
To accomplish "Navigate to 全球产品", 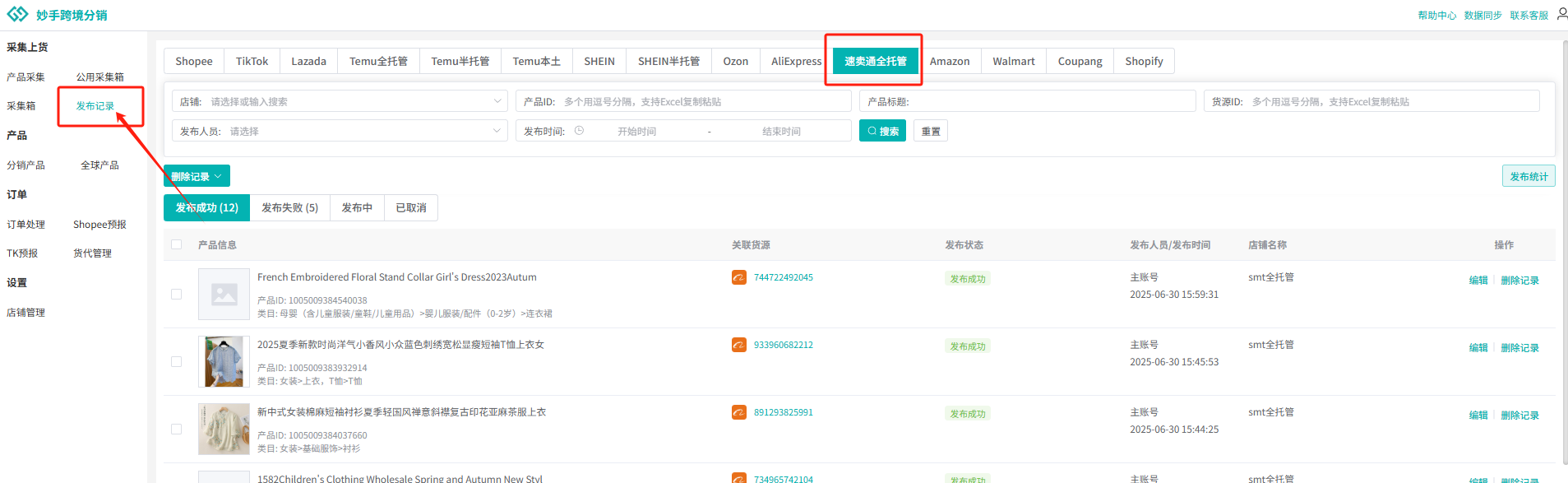I will pos(99,165).
